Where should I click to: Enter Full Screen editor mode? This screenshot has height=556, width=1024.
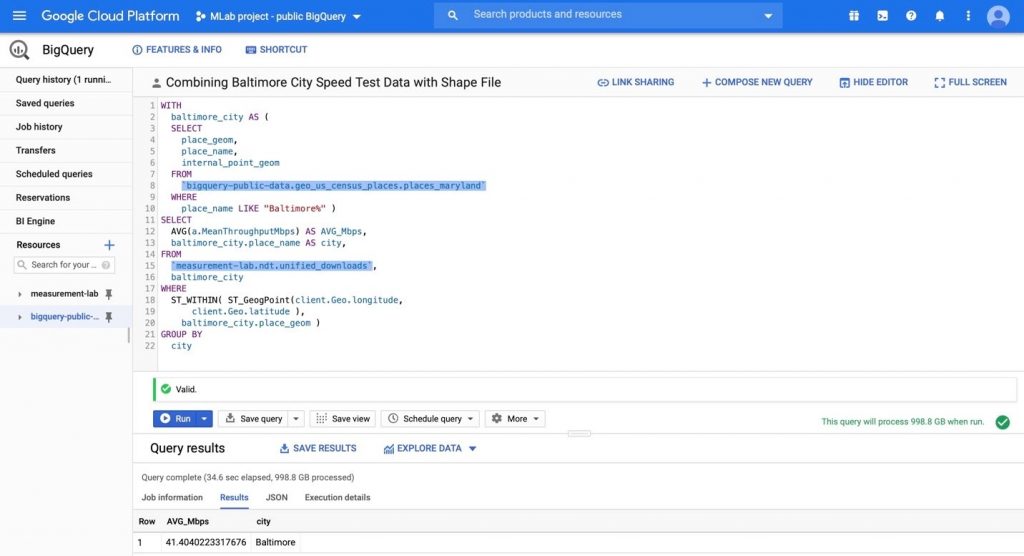[970, 82]
